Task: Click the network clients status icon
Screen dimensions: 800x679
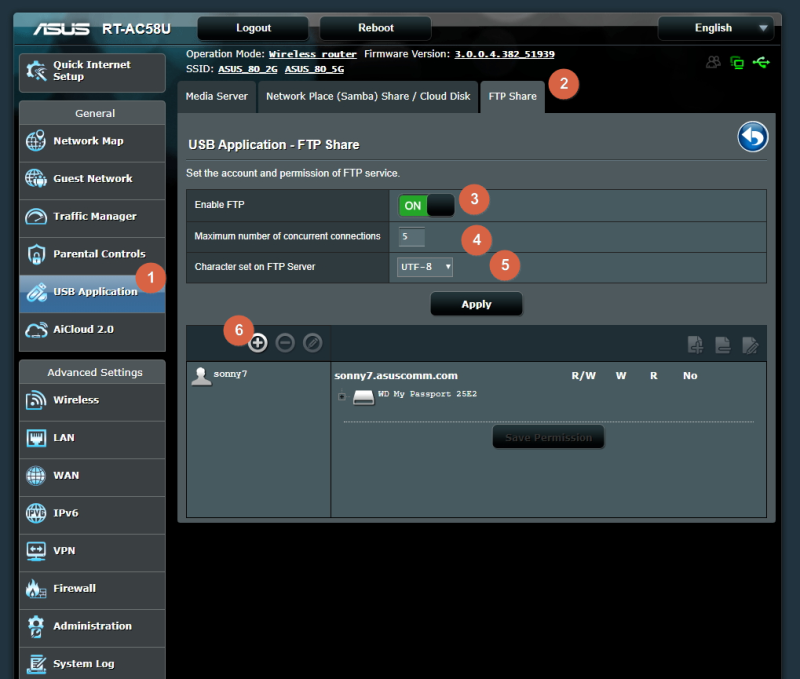Action: pyautogui.click(x=737, y=62)
